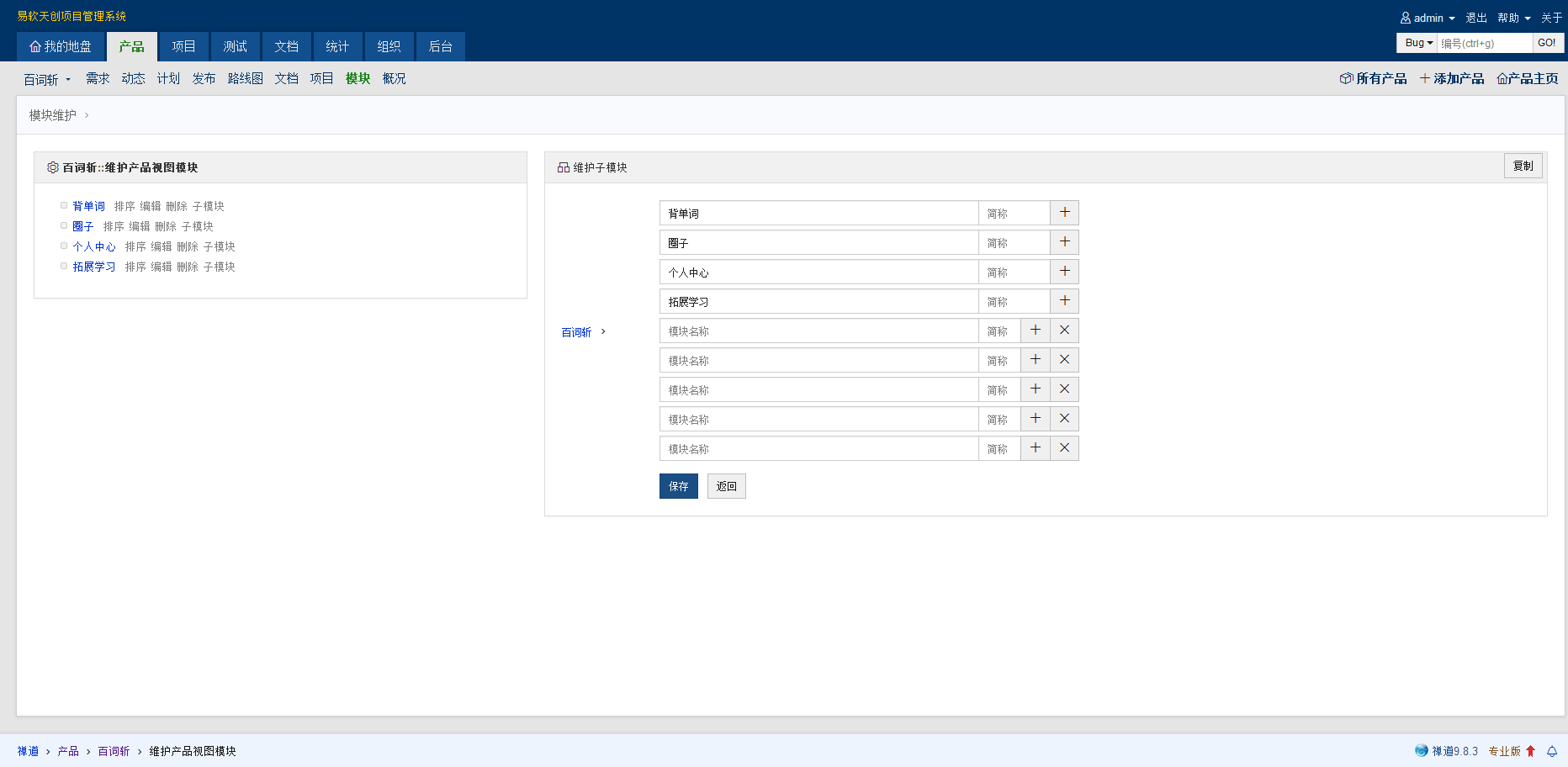Click 保存 save button

[679, 486]
